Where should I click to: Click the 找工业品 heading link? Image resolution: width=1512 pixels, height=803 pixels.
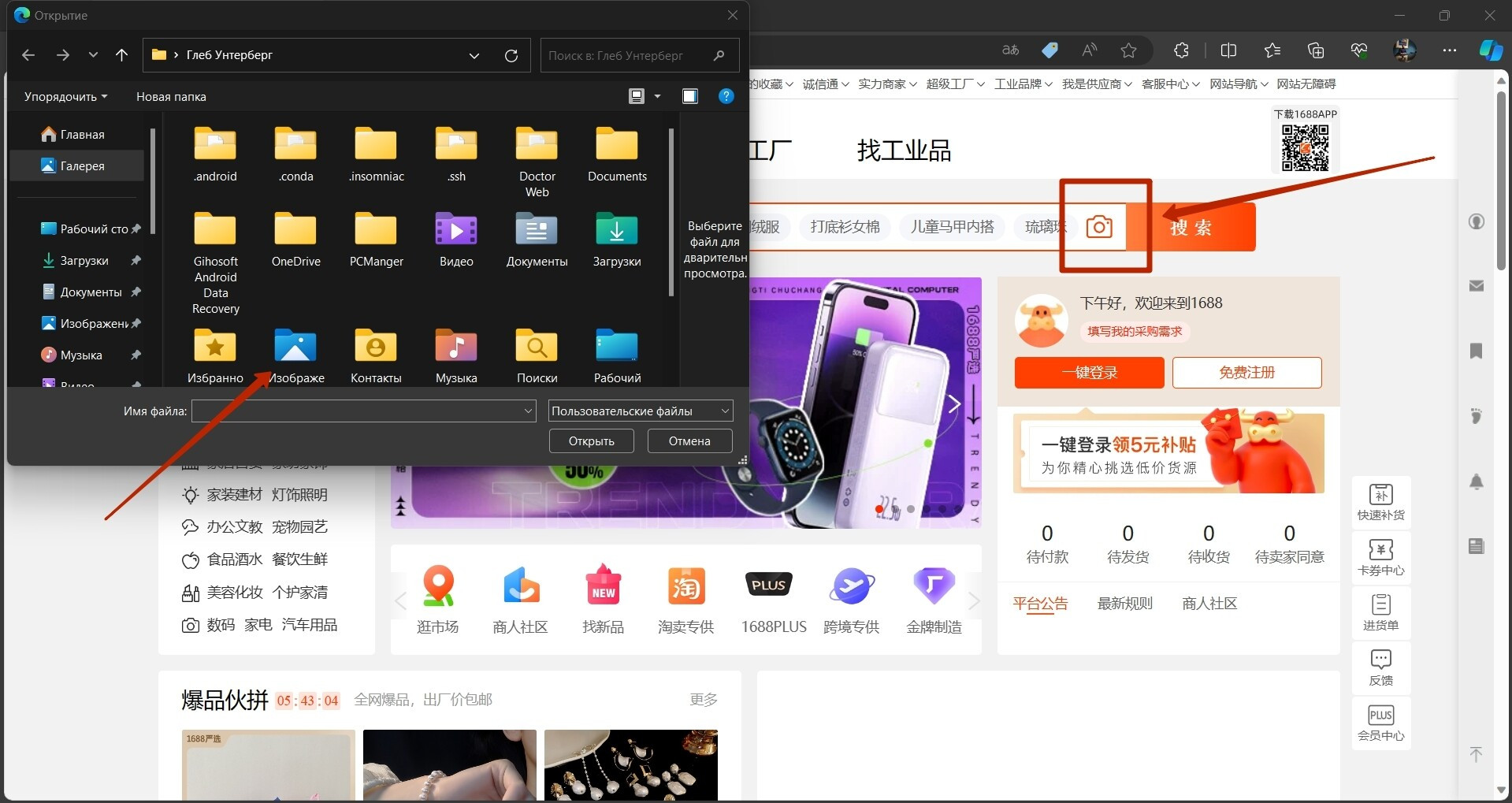click(x=904, y=151)
